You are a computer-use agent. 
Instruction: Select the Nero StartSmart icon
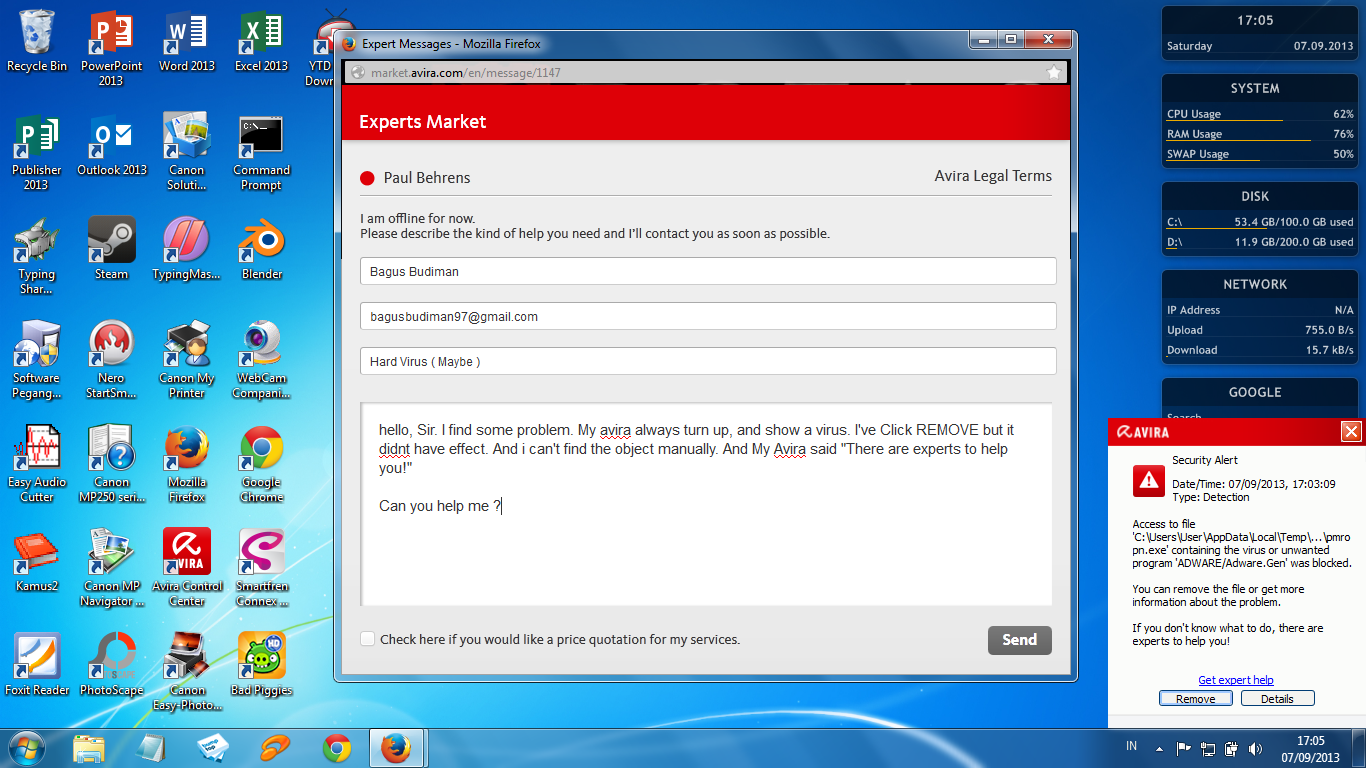pos(111,361)
